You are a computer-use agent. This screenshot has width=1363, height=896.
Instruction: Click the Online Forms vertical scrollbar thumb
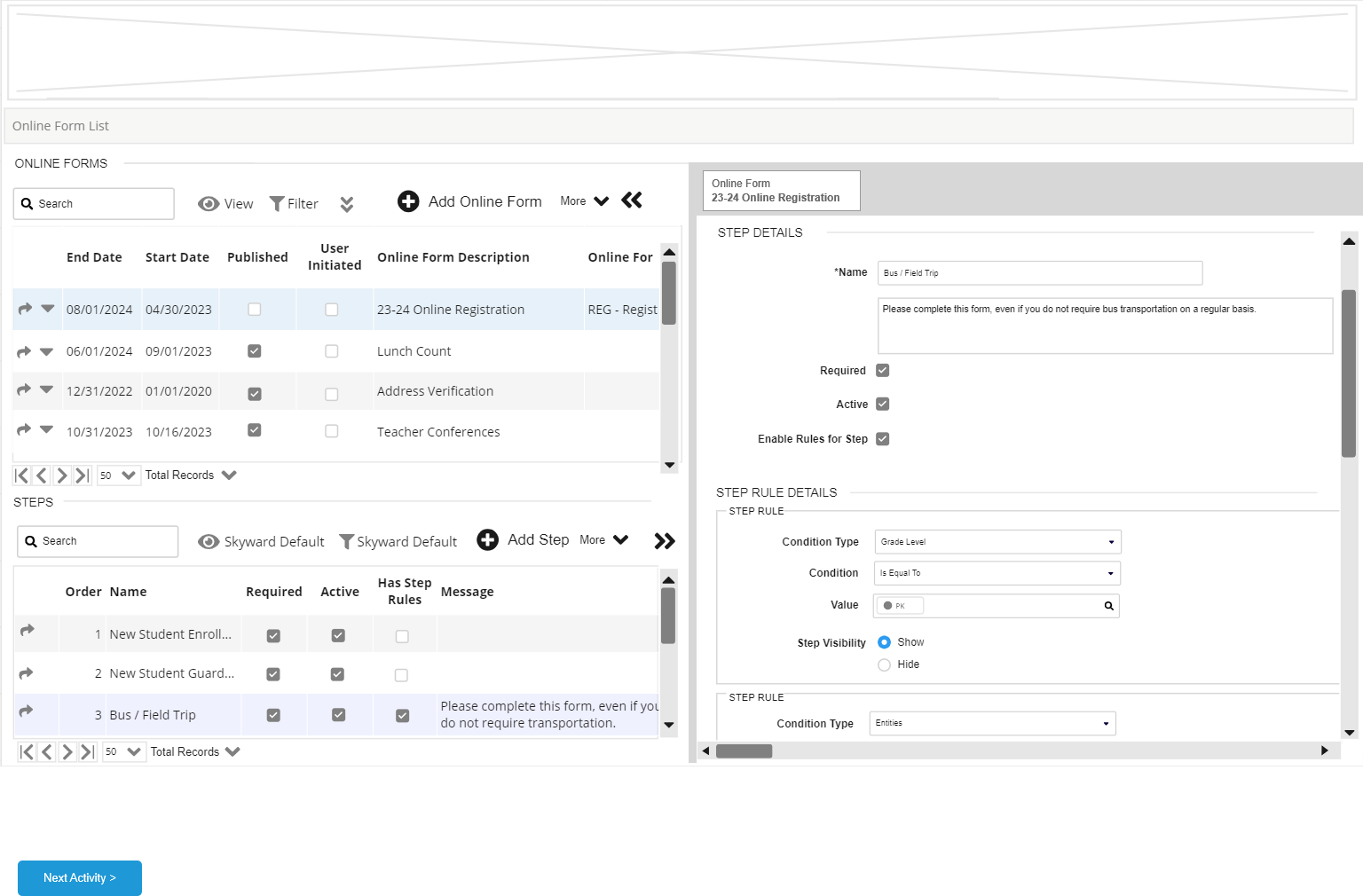[x=669, y=293]
